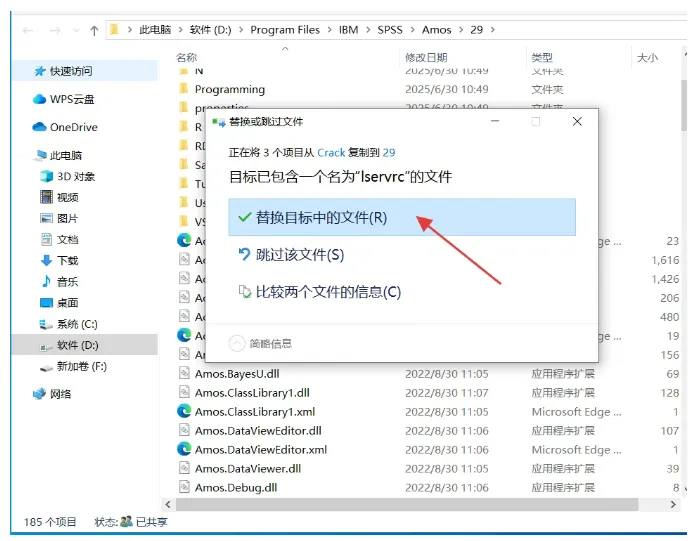
Task: Go up one folder level
Action: [x=94, y=30]
